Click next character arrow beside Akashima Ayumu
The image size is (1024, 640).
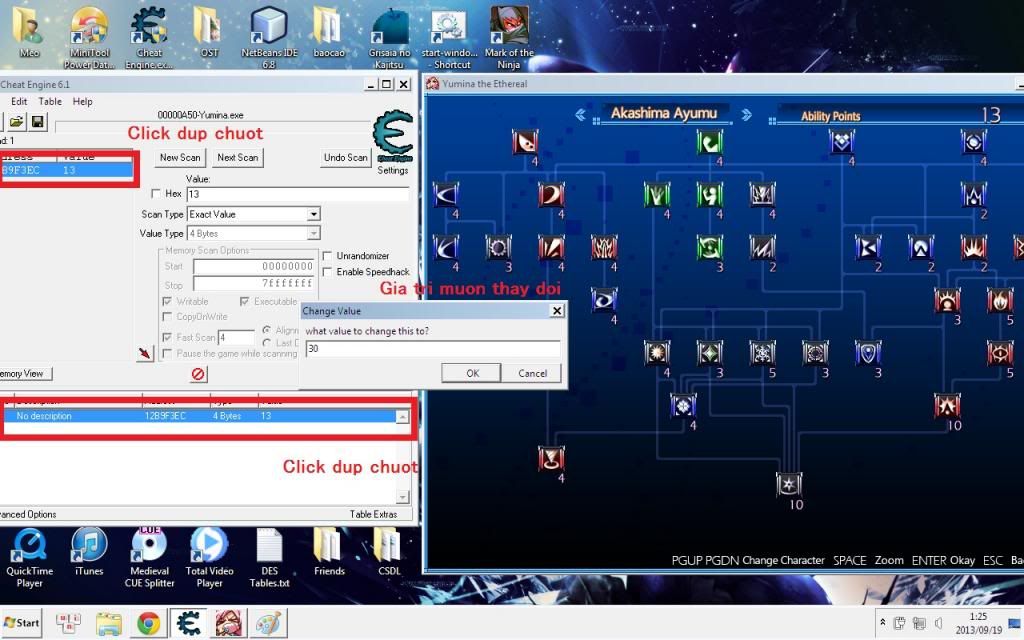click(746, 115)
